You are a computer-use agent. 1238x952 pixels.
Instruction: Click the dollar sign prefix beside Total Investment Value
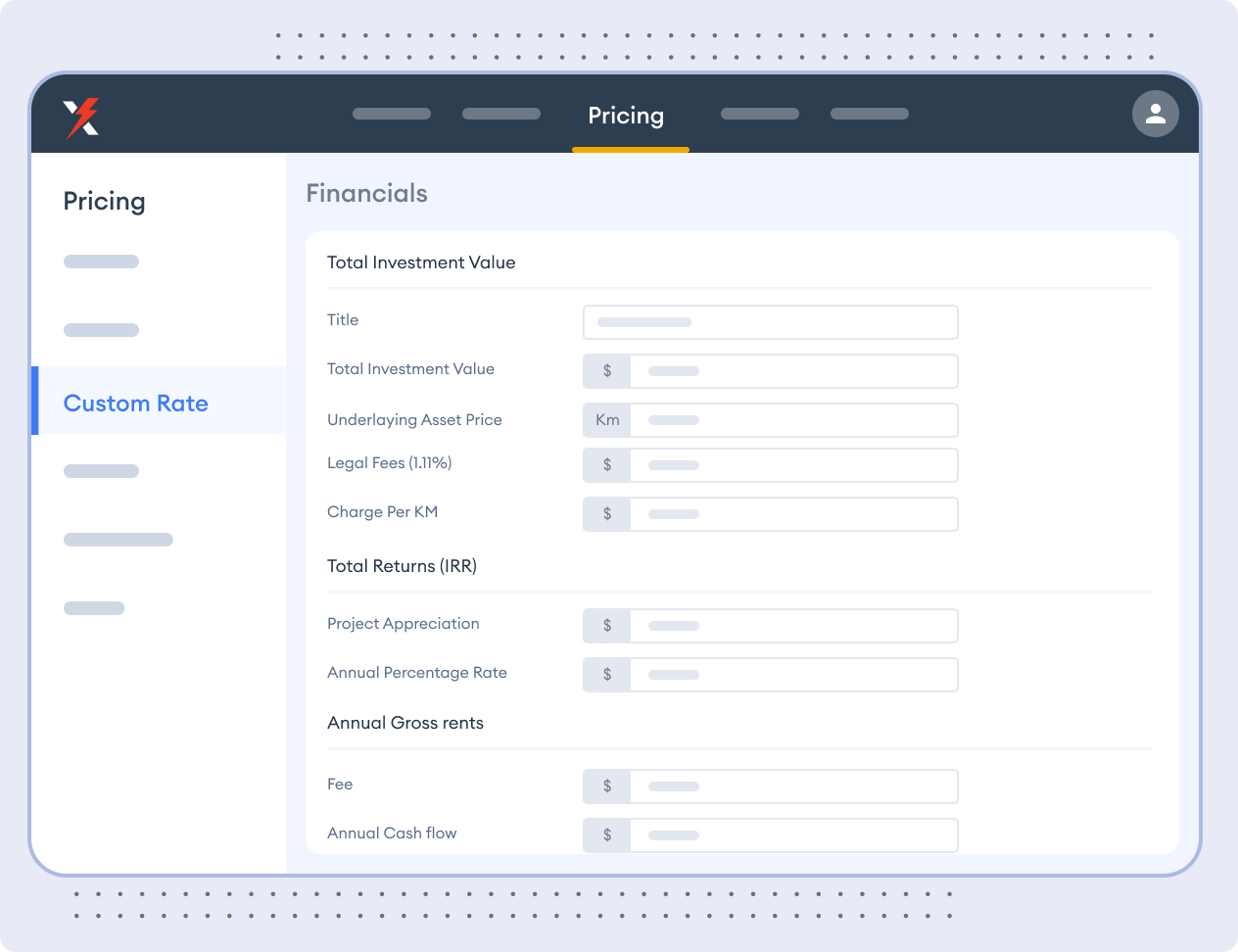point(606,370)
